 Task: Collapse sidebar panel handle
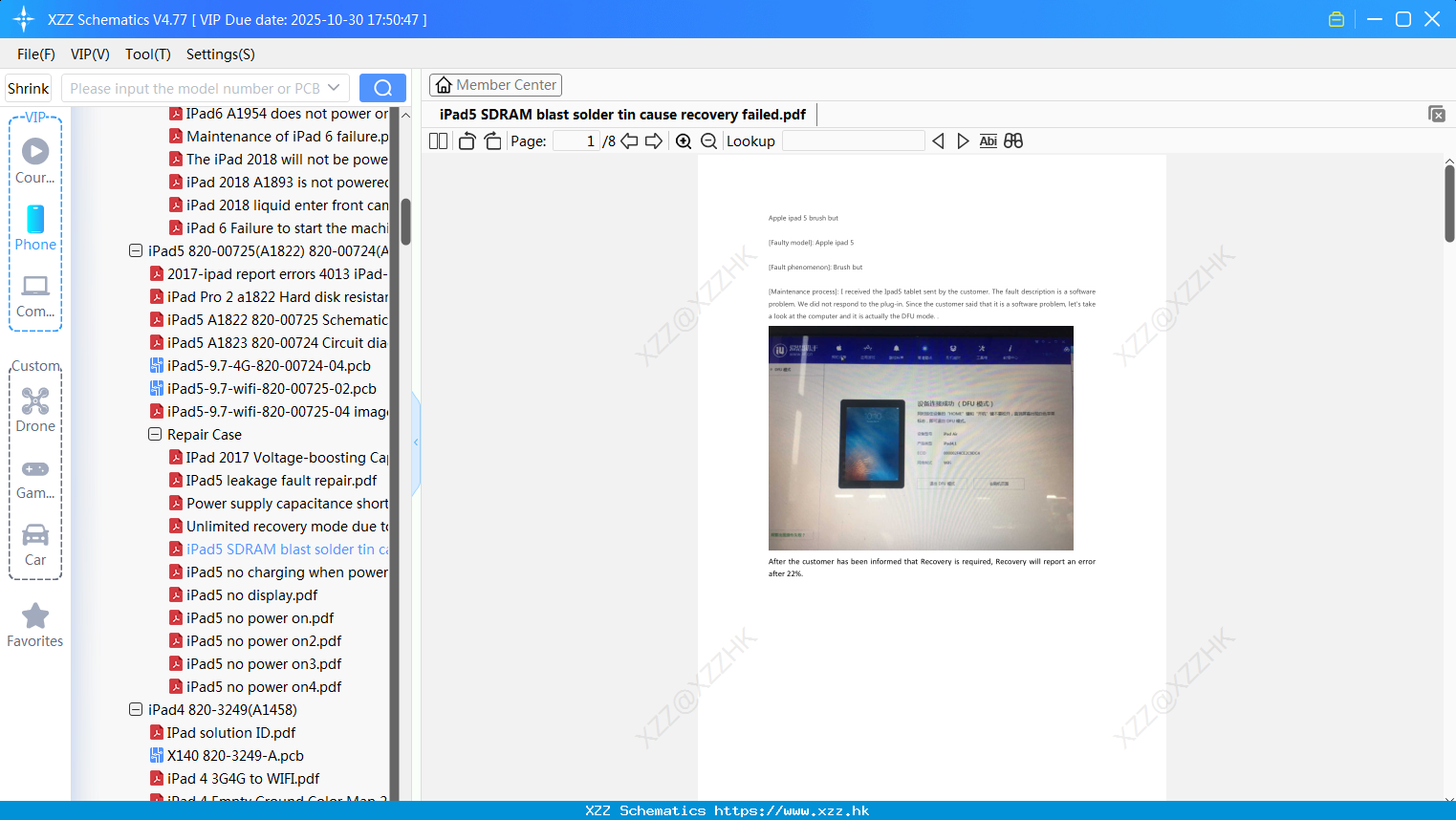click(416, 442)
